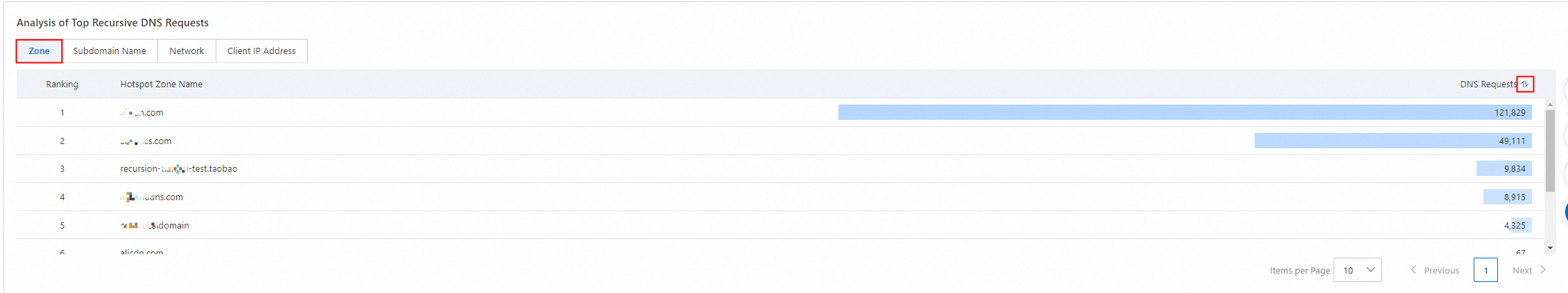Go to the Next page
1568x293 pixels.
pos(1528,270)
